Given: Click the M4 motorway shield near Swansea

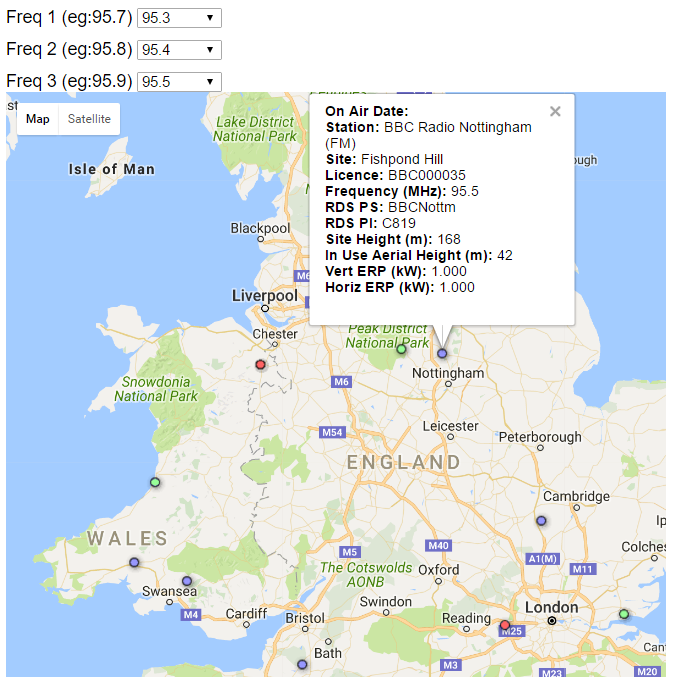Looking at the screenshot, I should [x=191, y=615].
